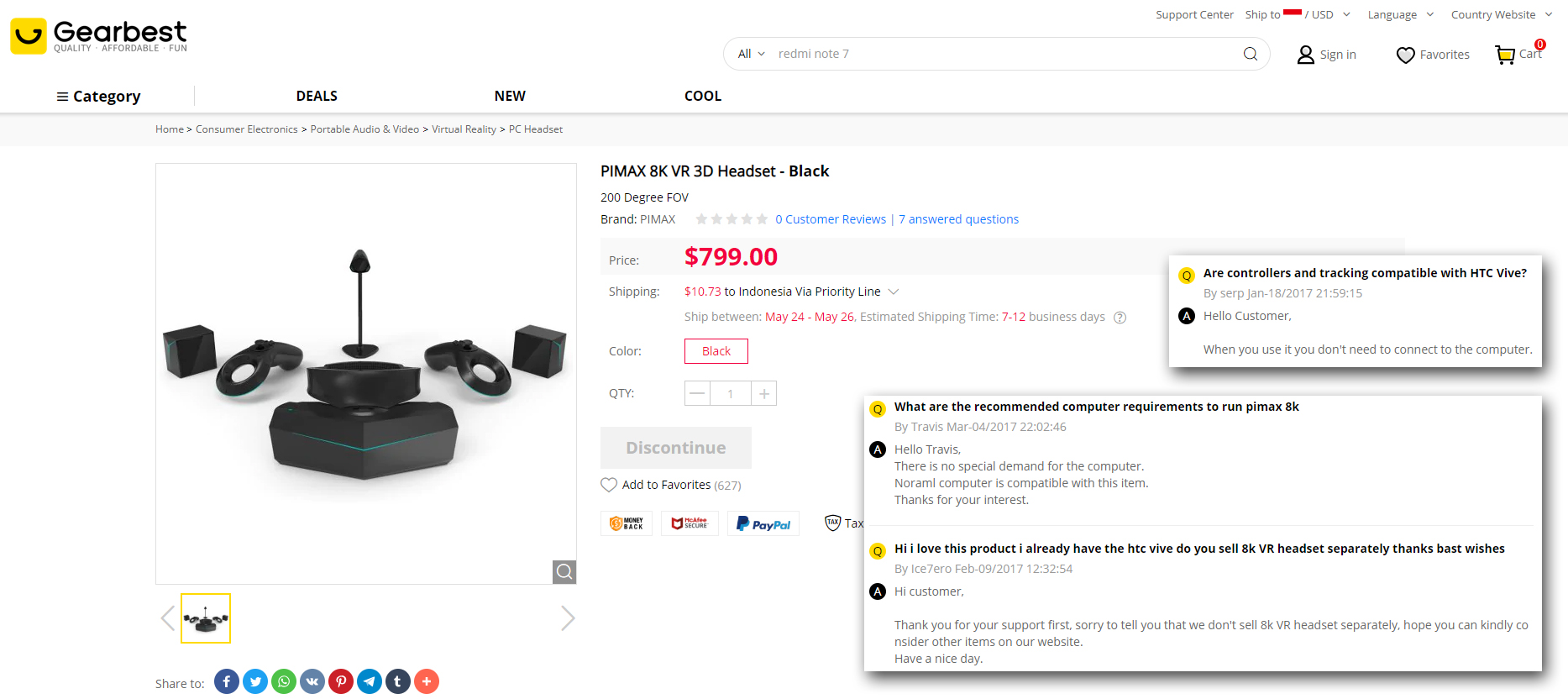Show next thumbnail with right arrow
Image resolution: width=1568 pixels, height=699 pixels.
click(x=568, y=618)
